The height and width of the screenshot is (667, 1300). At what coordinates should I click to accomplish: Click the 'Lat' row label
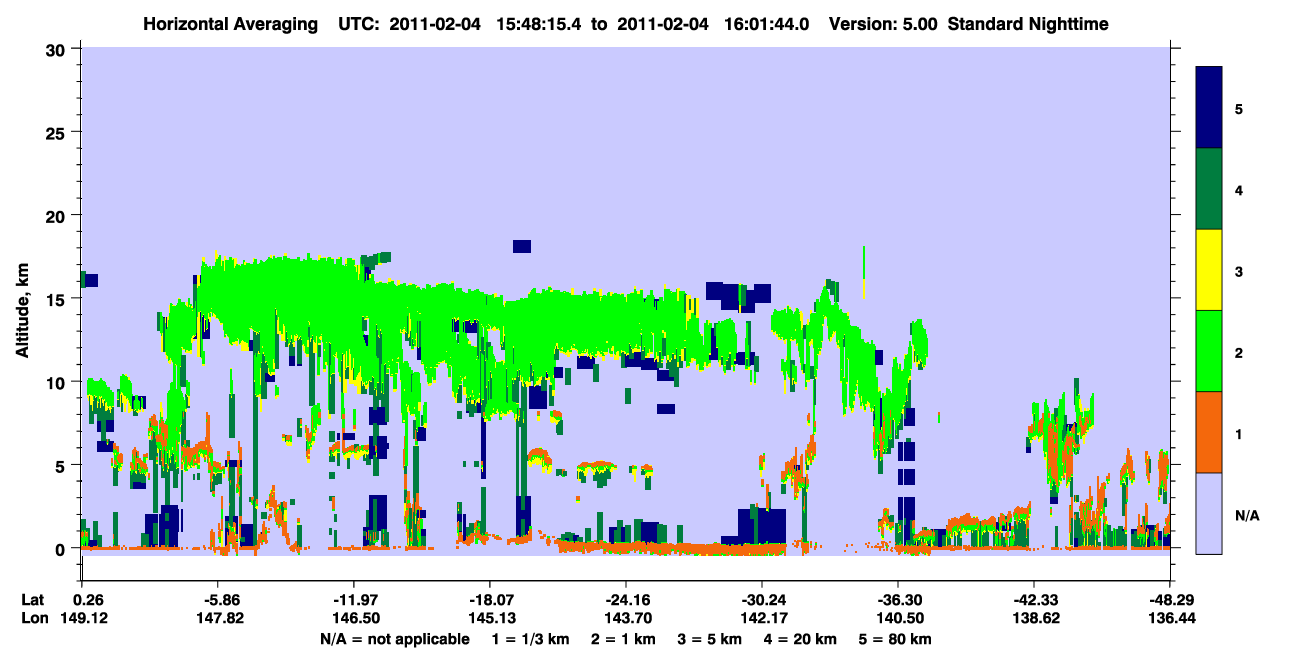(32, 600)
